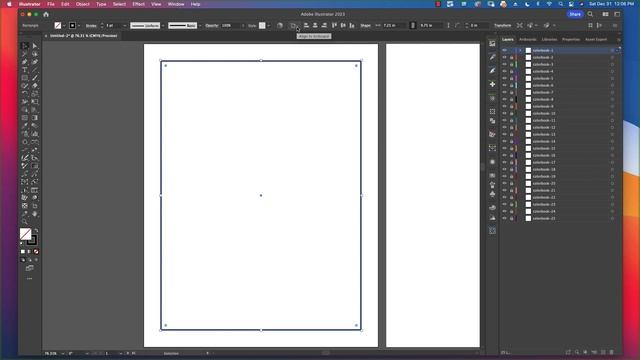Select the Type tool
The height and width of the screenshot is (360, 640).
(x=25, y=70)
